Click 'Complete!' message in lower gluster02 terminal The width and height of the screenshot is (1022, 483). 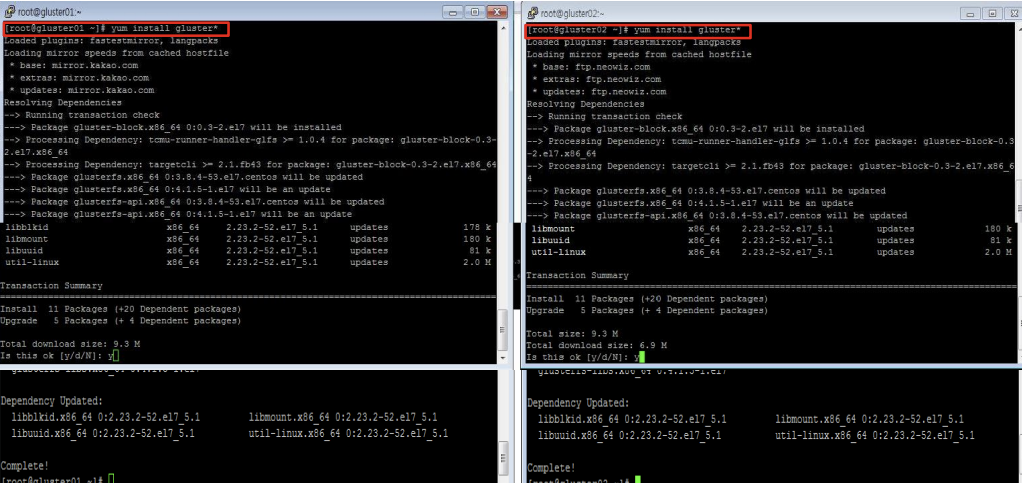click(551, 468)
